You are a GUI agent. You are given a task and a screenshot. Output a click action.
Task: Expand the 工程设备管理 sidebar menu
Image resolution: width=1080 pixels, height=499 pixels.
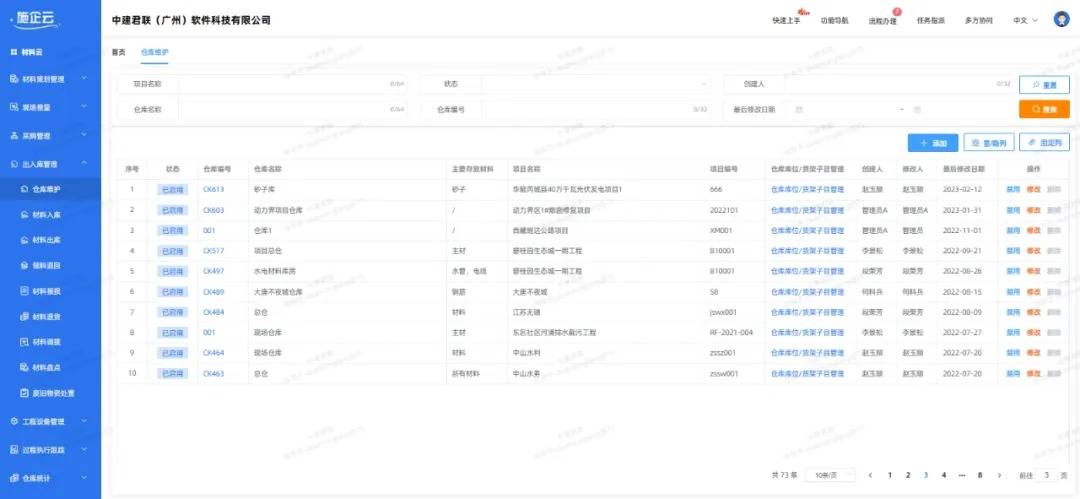(x=84, y=420)
